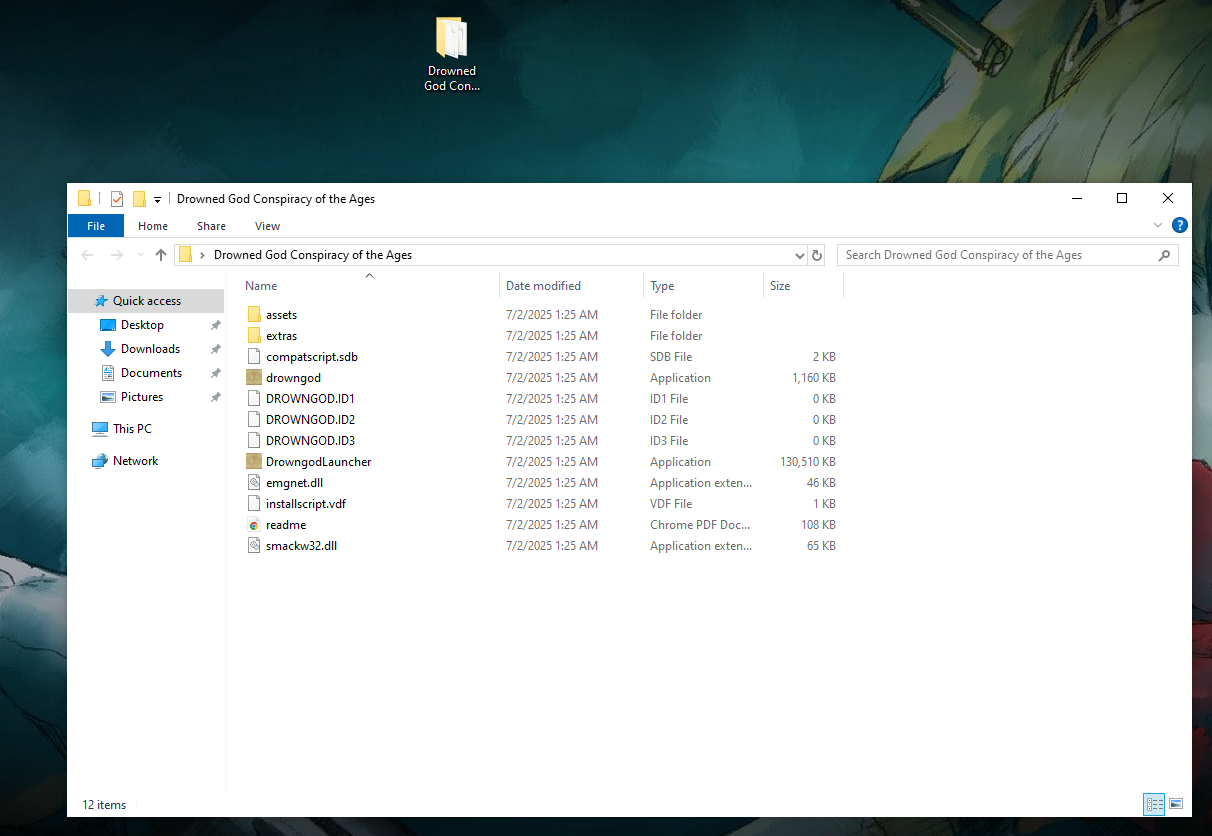This screenshot has width=1212, height=836.
Task: Select the drowngod application icon
Action: pyautogui.click(x=254, y=378)
